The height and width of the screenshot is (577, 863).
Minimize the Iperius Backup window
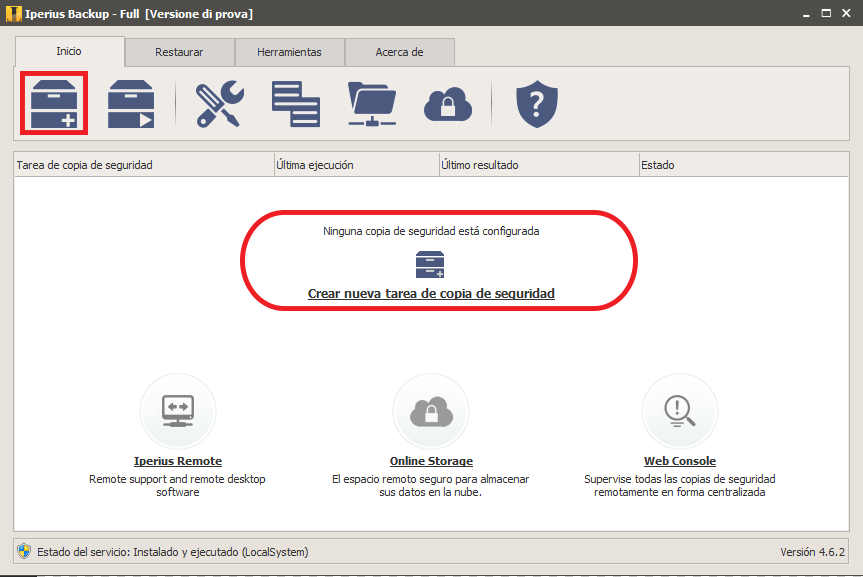[806, 14]
